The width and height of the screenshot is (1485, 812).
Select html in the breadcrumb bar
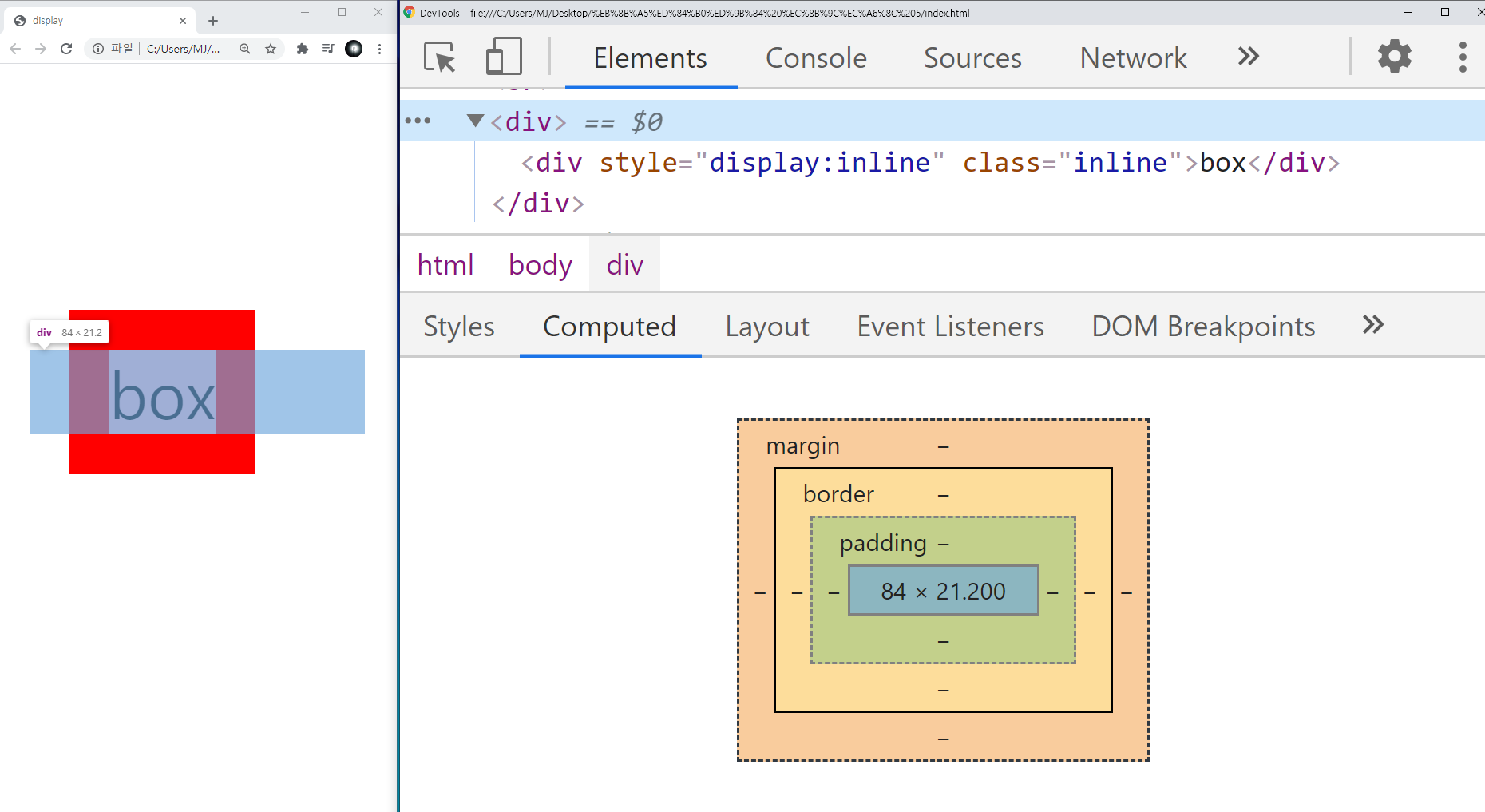pos(445,264)
